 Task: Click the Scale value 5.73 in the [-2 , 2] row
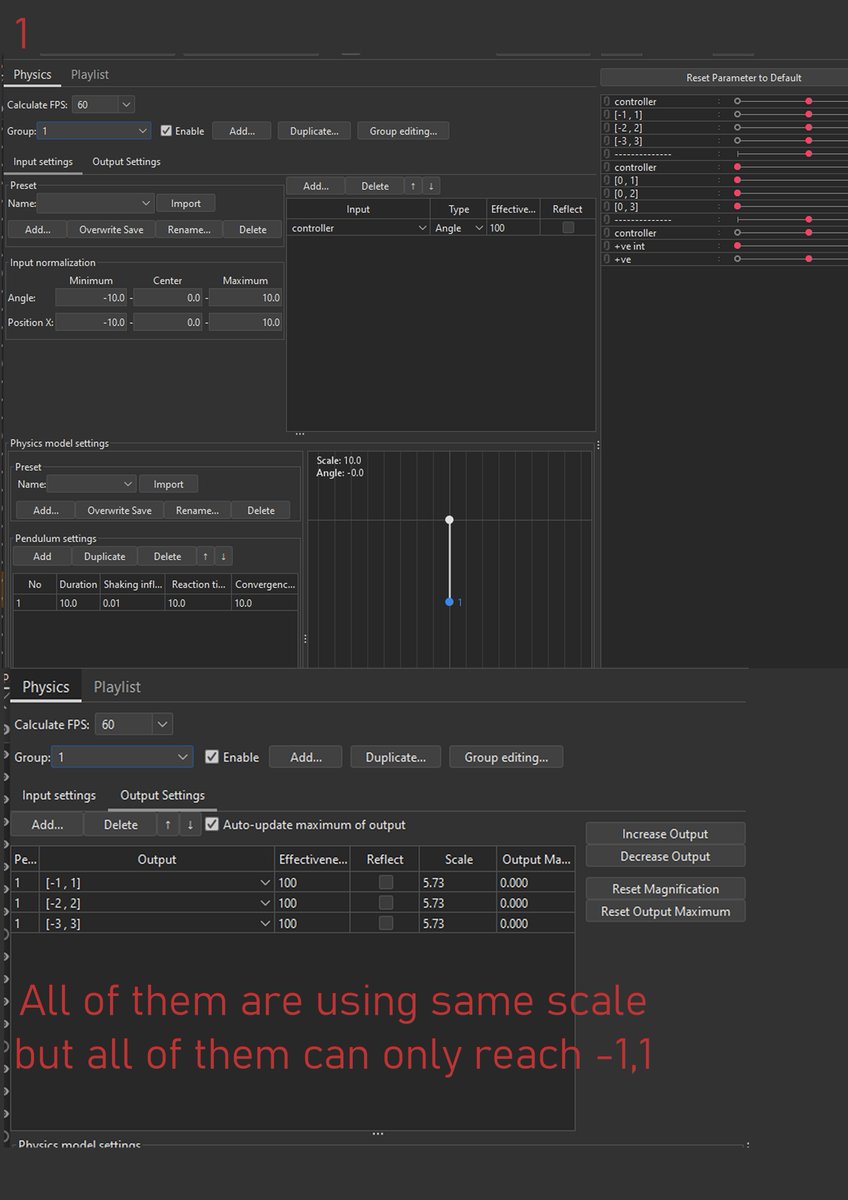point(459,903)
